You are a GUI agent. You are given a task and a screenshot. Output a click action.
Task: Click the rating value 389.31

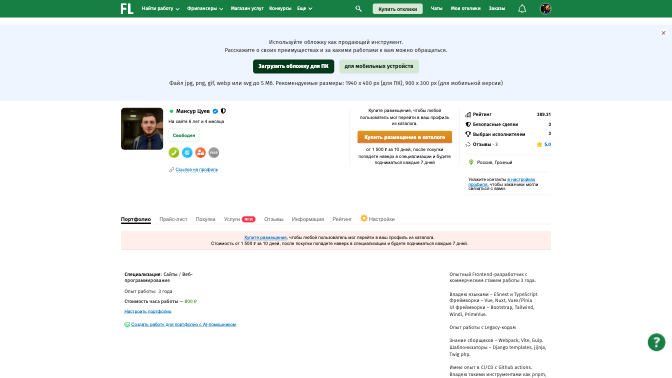coord(543,114)
